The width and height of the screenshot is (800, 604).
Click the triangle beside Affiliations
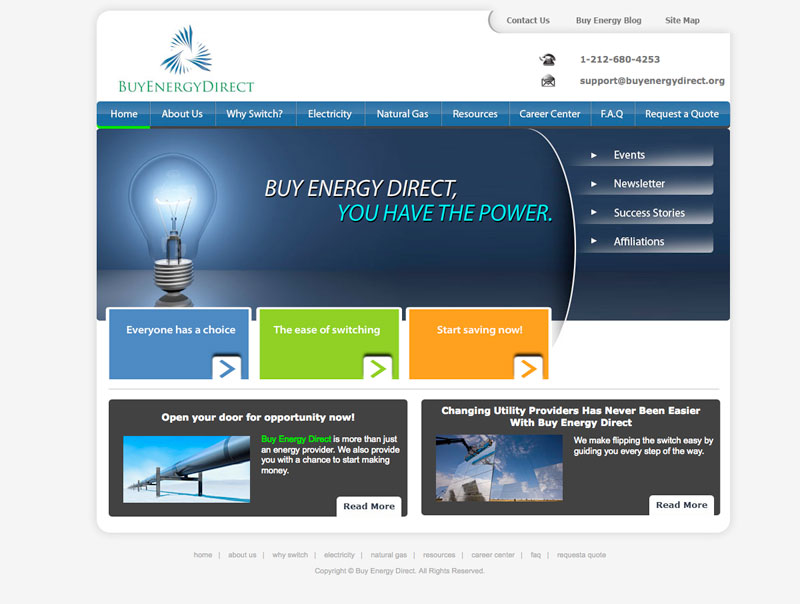[594, 241]
